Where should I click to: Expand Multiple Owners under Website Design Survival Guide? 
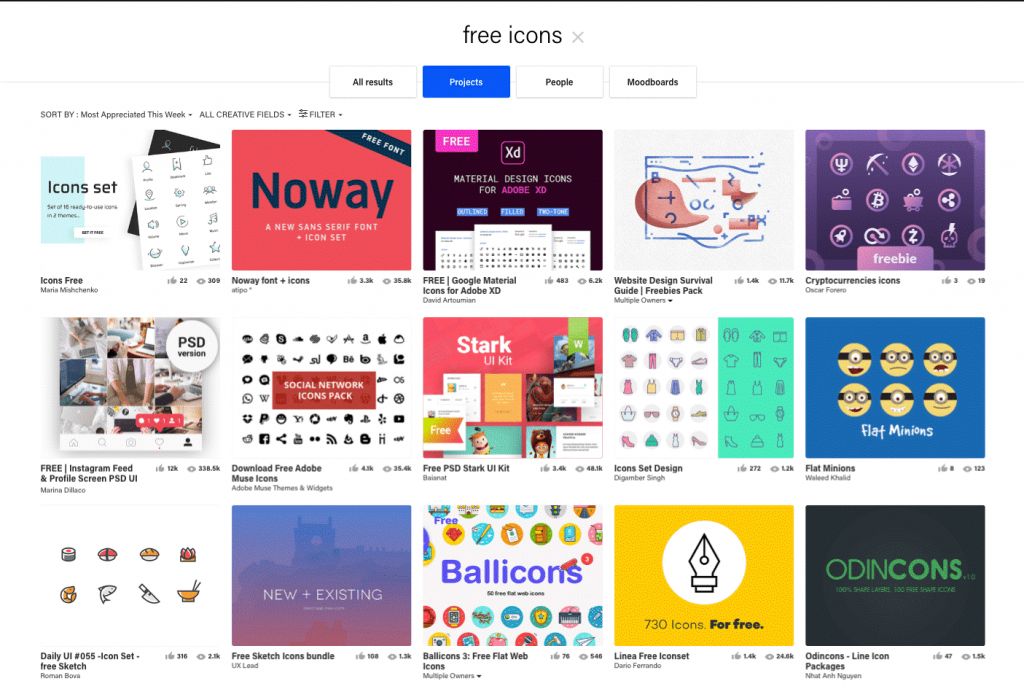(x=643, y=300)
